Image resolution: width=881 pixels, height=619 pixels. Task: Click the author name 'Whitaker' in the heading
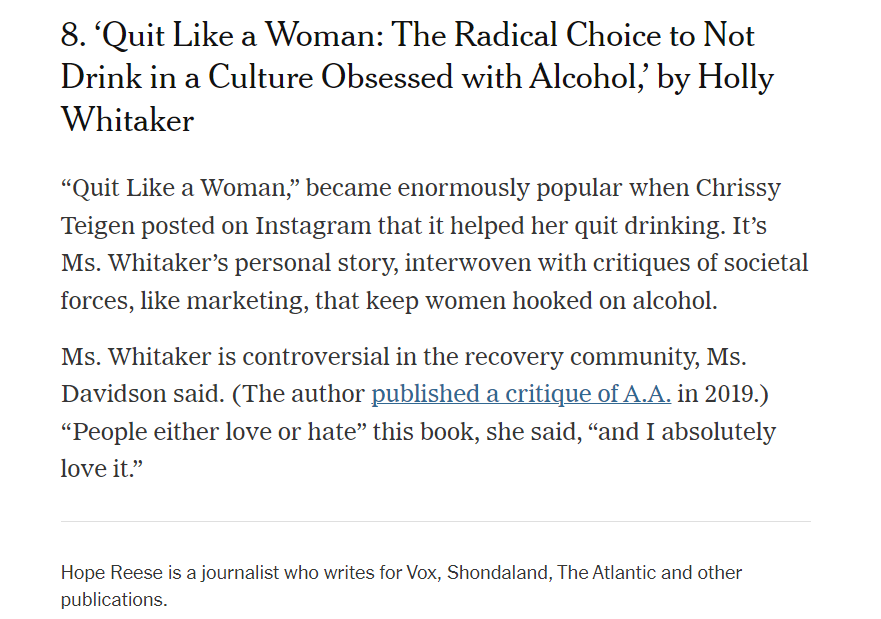point(128,120)
